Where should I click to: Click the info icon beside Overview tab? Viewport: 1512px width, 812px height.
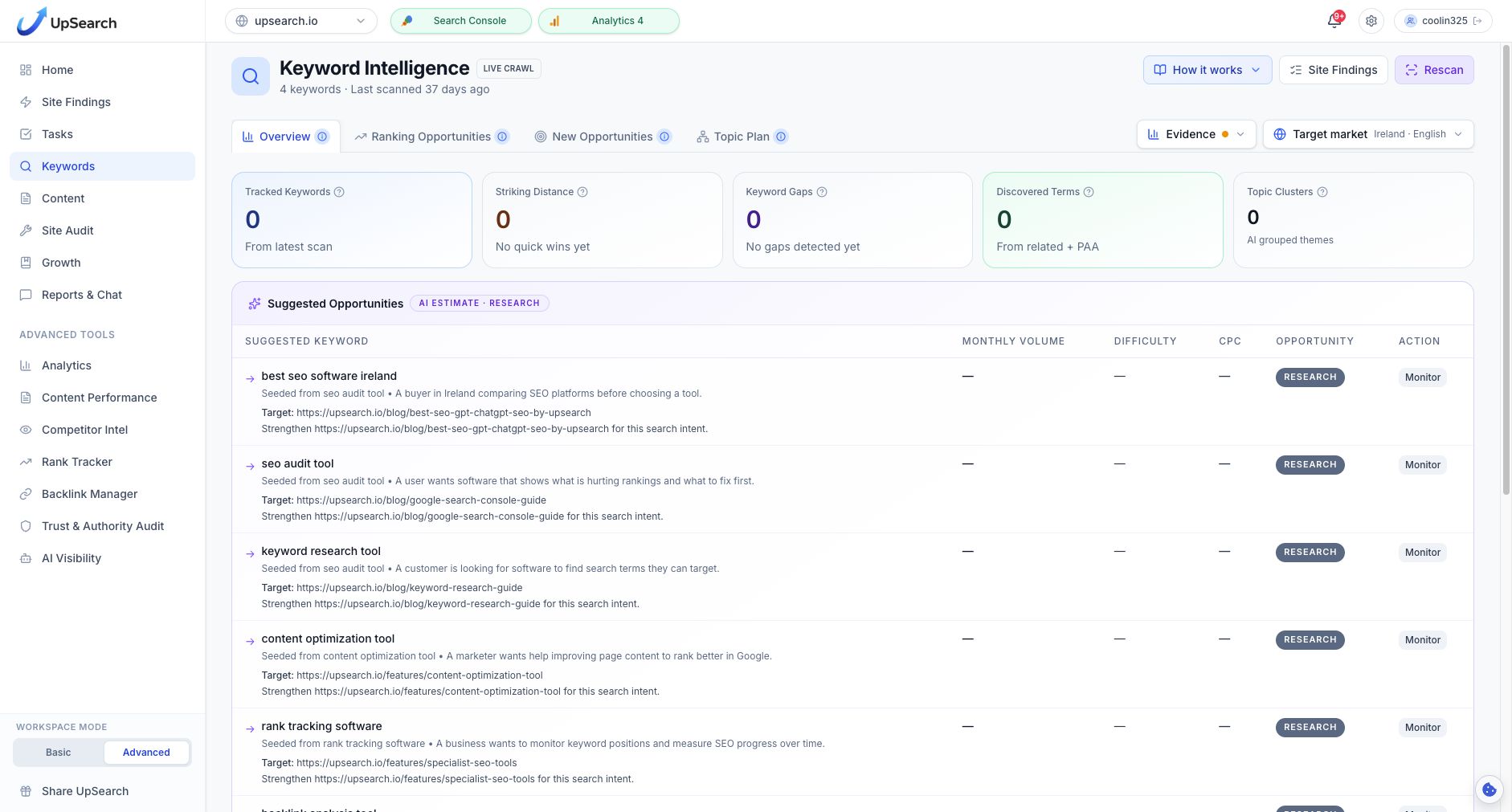[x=322, y=137]
